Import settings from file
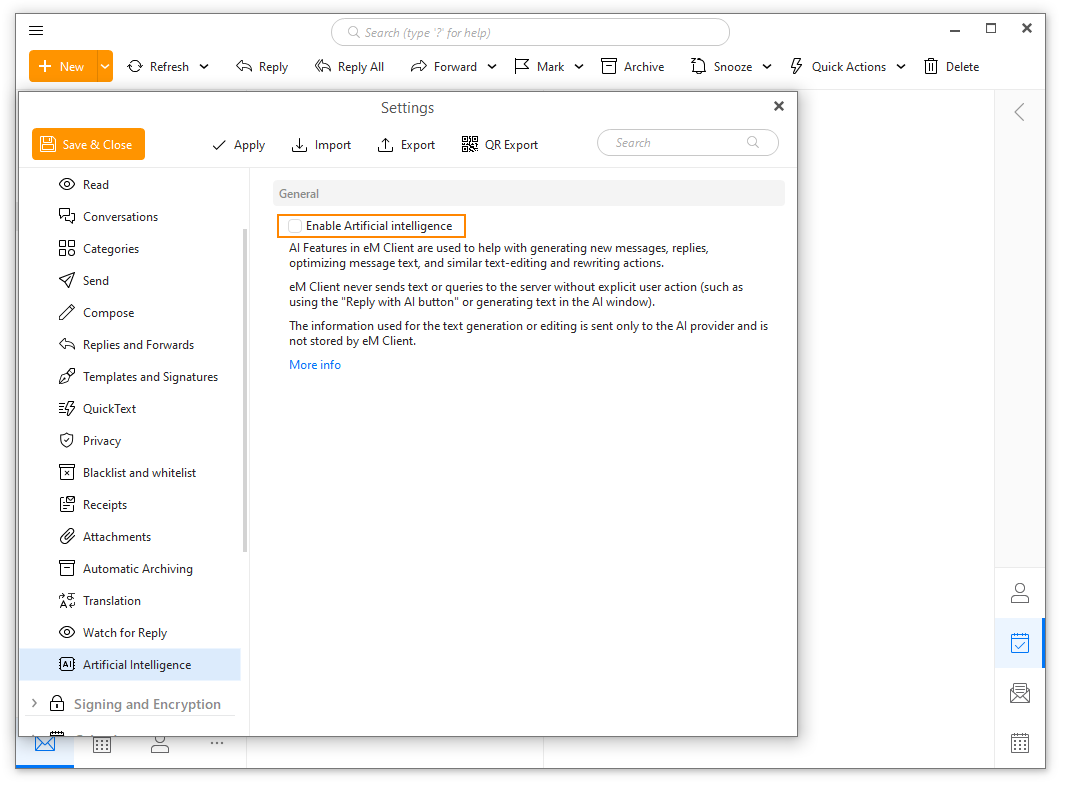This screenshot has width=1065, height=785. [x=321, y=145]
